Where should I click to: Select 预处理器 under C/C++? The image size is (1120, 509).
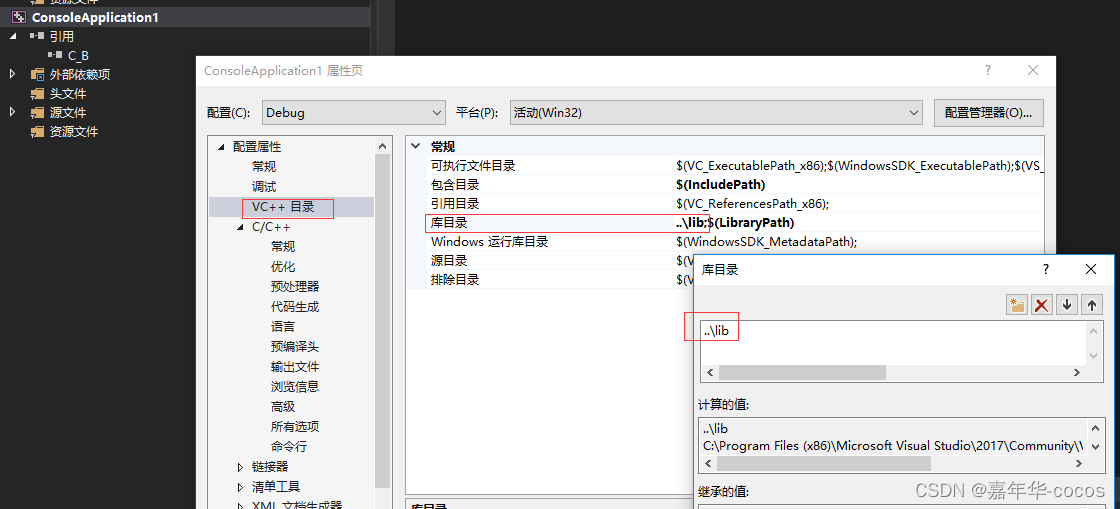tap(294, 287)
